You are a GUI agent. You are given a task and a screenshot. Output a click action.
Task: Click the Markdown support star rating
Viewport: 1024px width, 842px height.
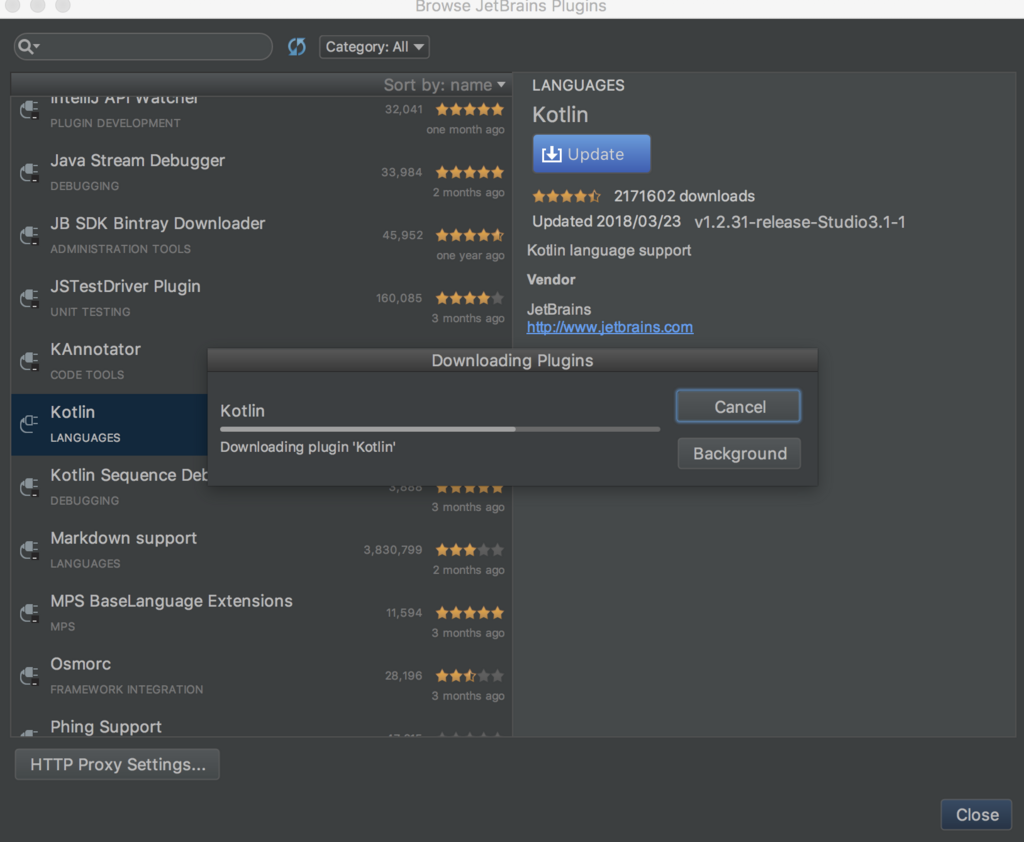[x=470, y=550]
